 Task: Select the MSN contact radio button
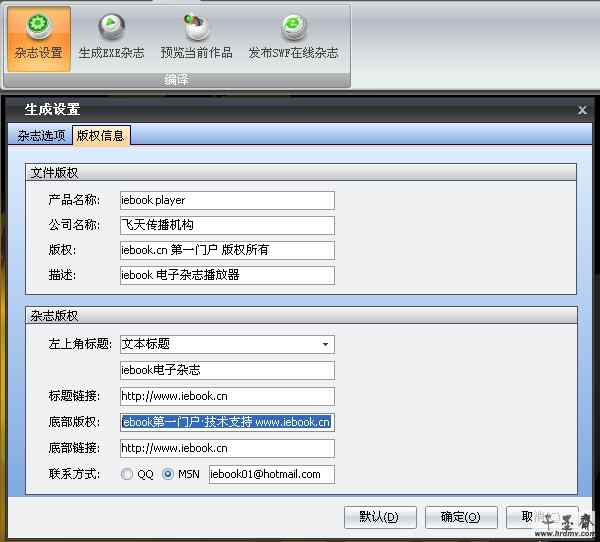[168, 474]
